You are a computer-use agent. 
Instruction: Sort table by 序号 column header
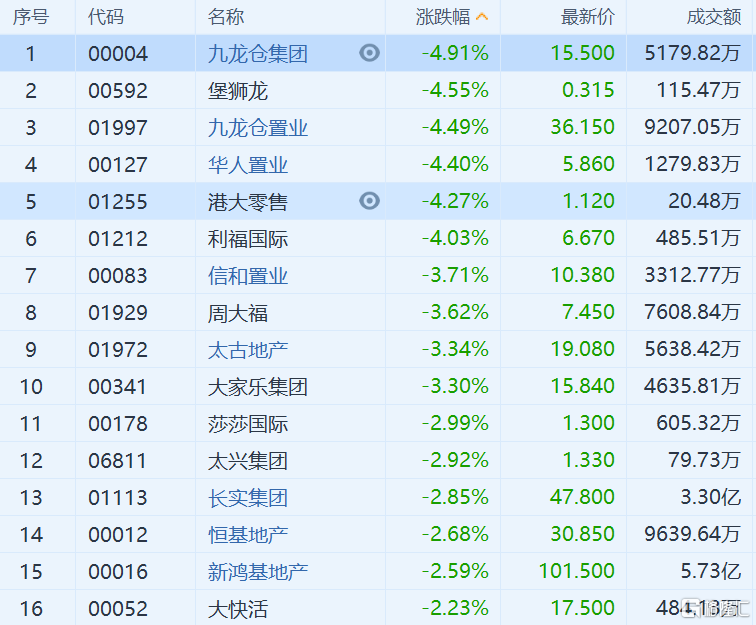tap(31, 17)
